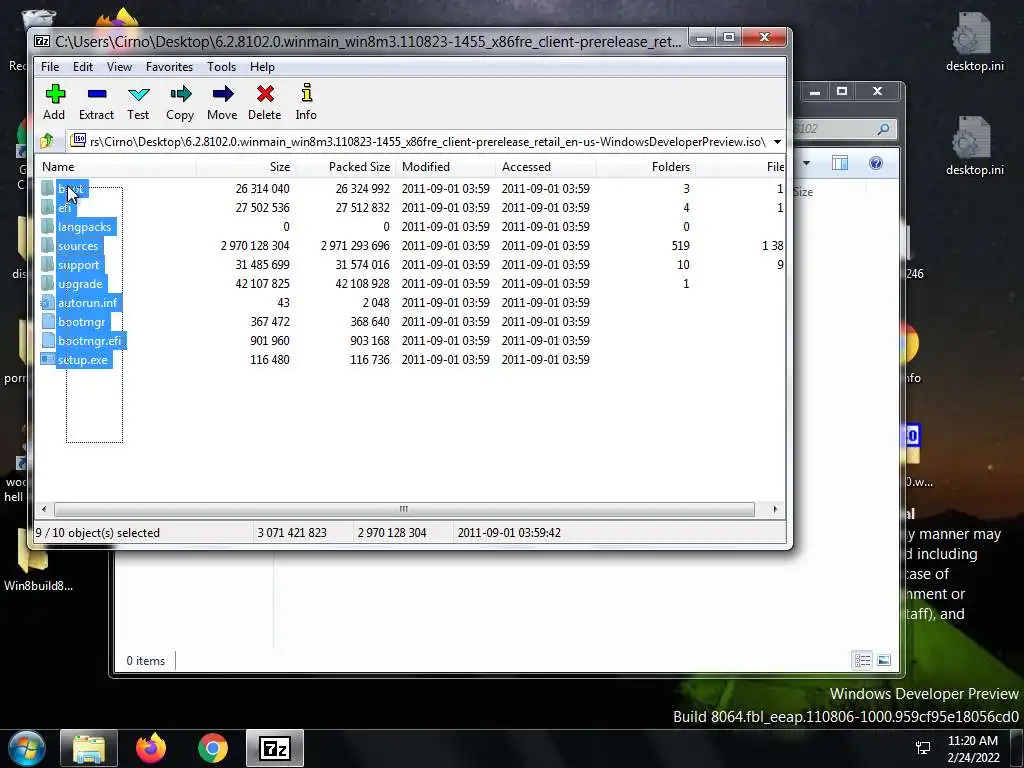
Task: Click the scroll right arrow
Action: 775,509
